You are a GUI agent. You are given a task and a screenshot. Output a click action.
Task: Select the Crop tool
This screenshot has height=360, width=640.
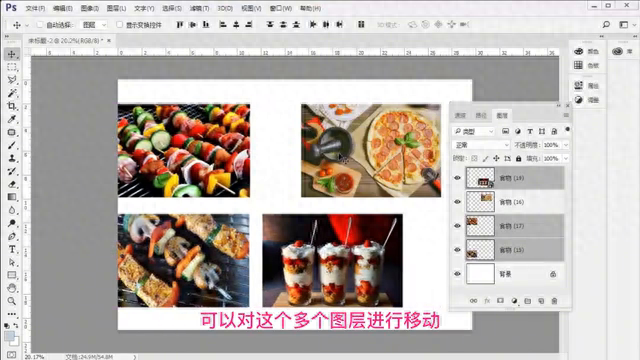point(11,106)
